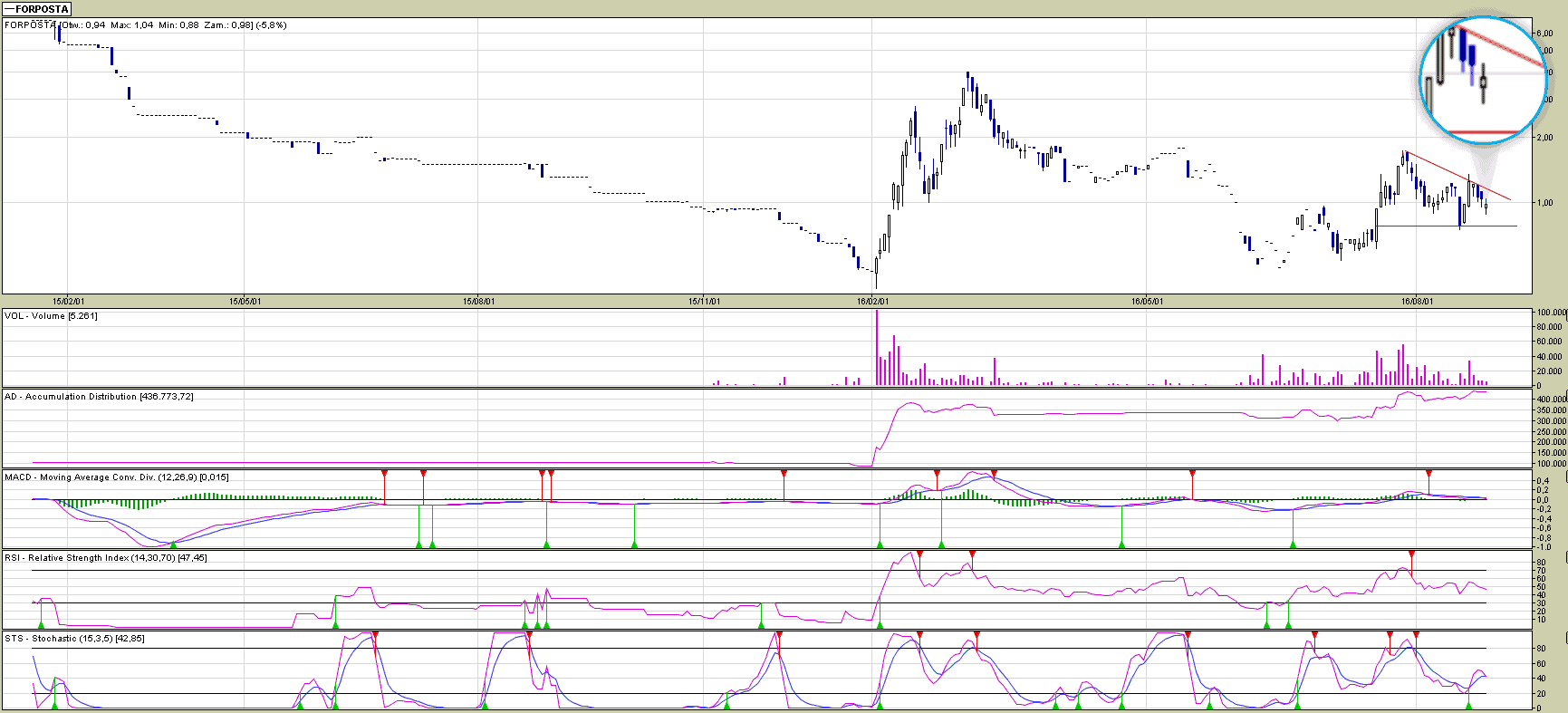
Task: Select the red descending trend line
Action: pos(1457,175)
